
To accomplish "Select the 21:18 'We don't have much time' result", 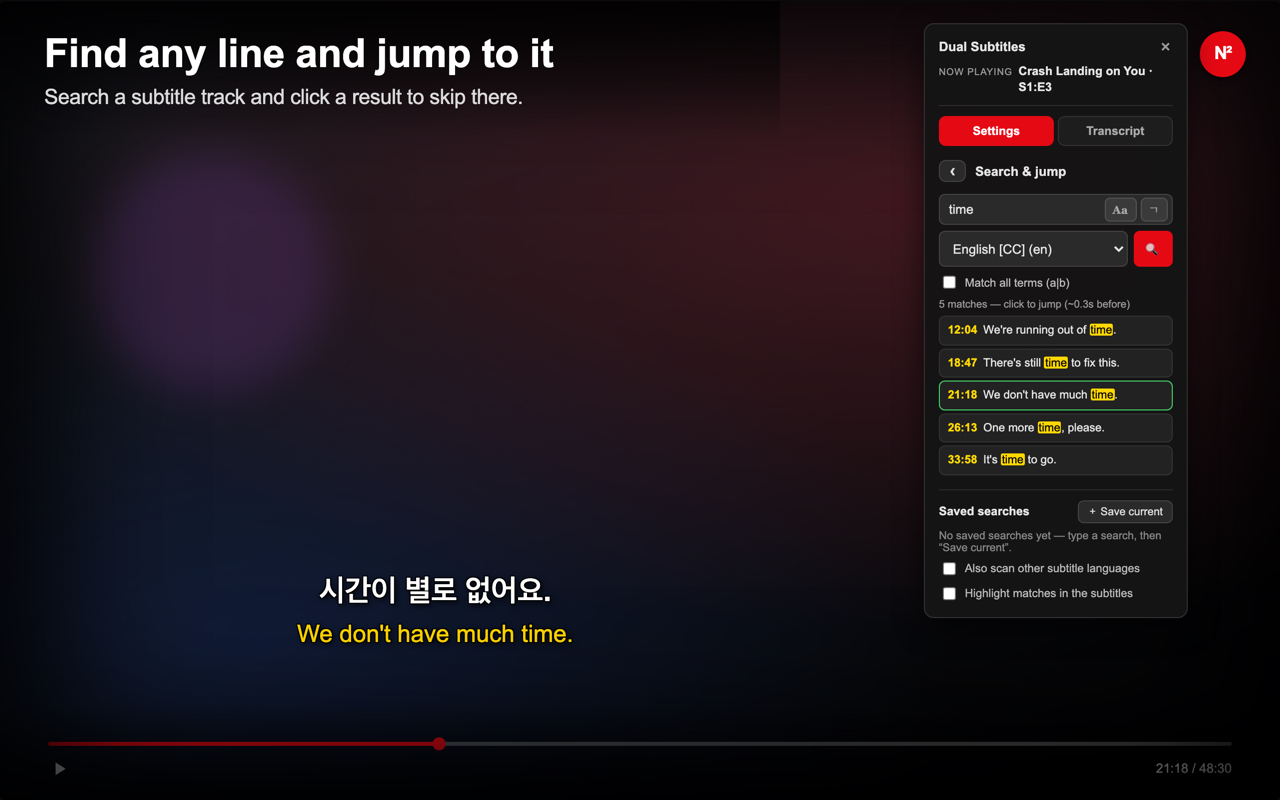I will pos(1055,395).
